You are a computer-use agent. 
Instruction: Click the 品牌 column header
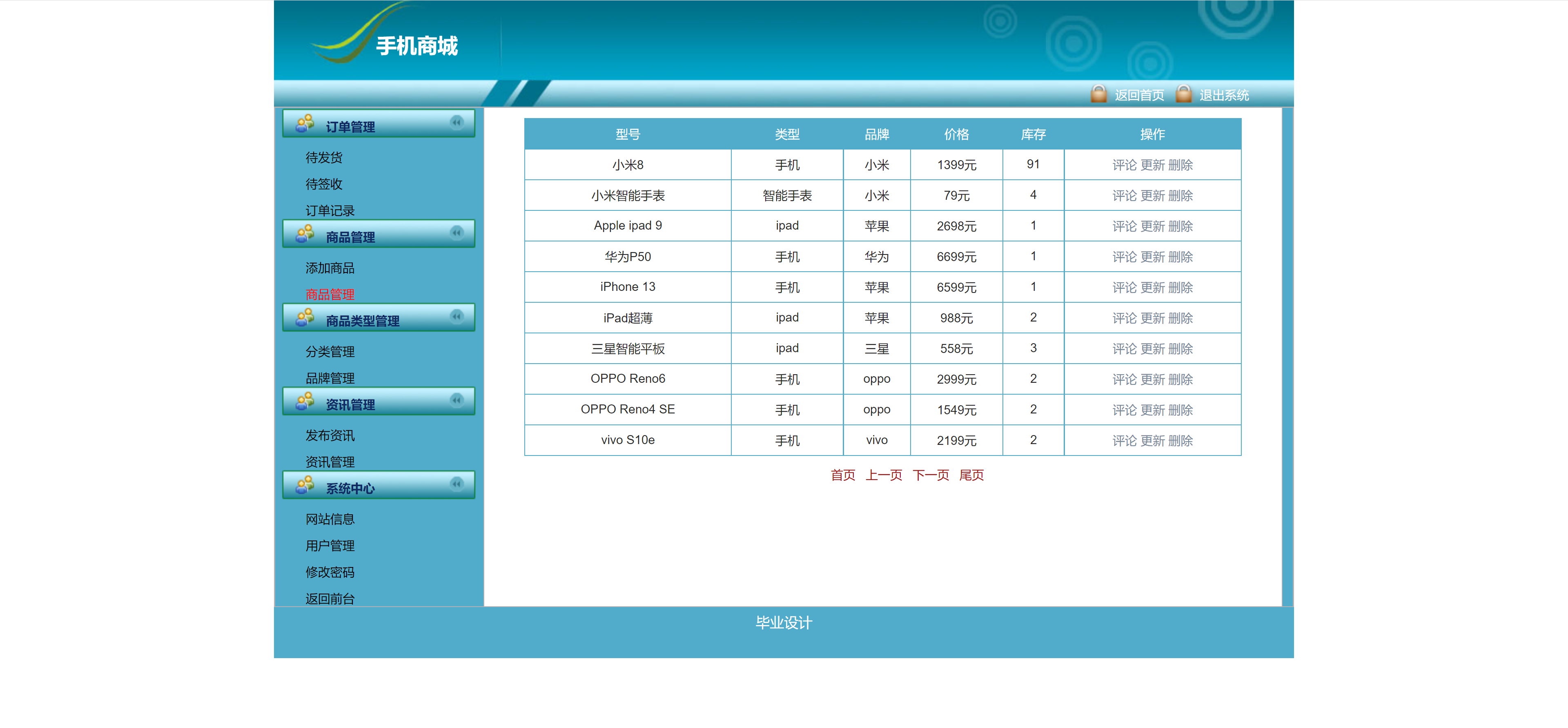(x=877, y=135)
